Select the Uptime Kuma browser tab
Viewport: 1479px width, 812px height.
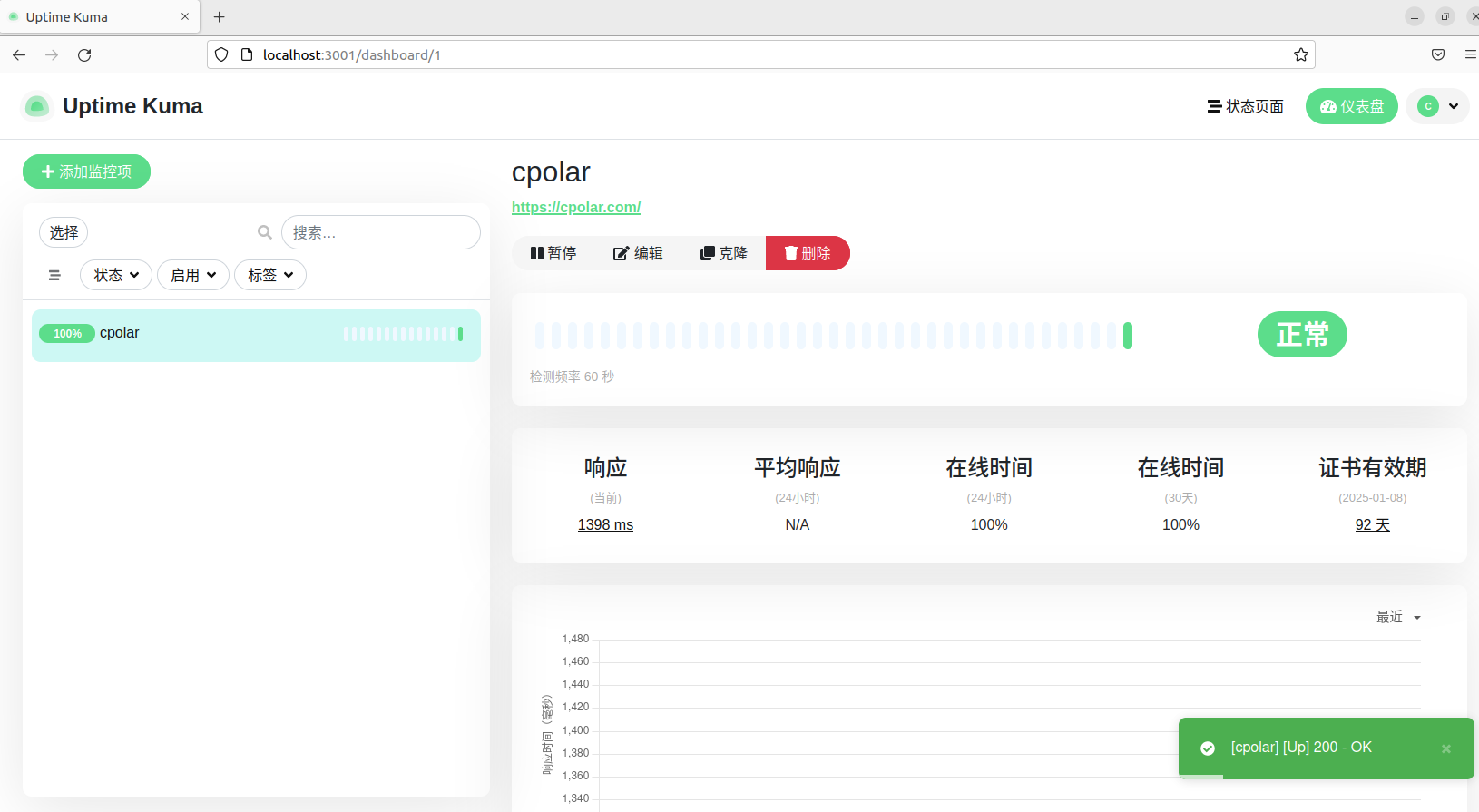point(100,16)
